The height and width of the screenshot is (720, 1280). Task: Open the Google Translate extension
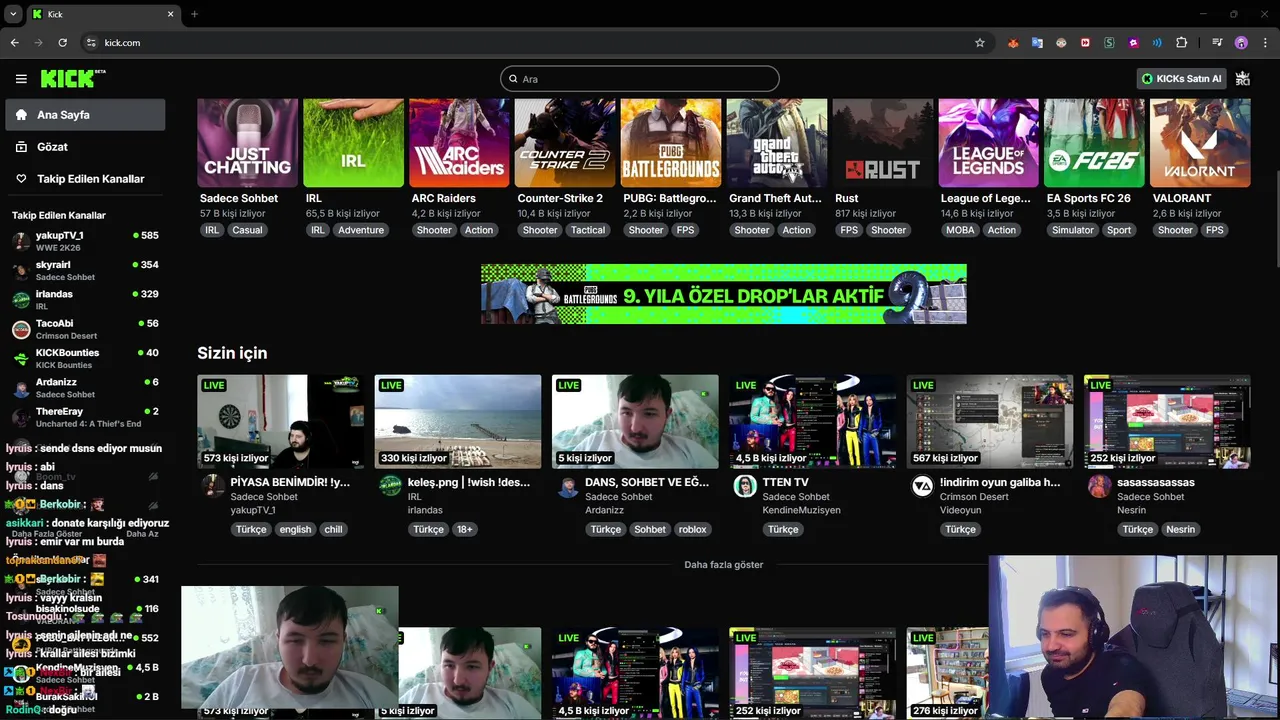click(x=1037, y=43)
